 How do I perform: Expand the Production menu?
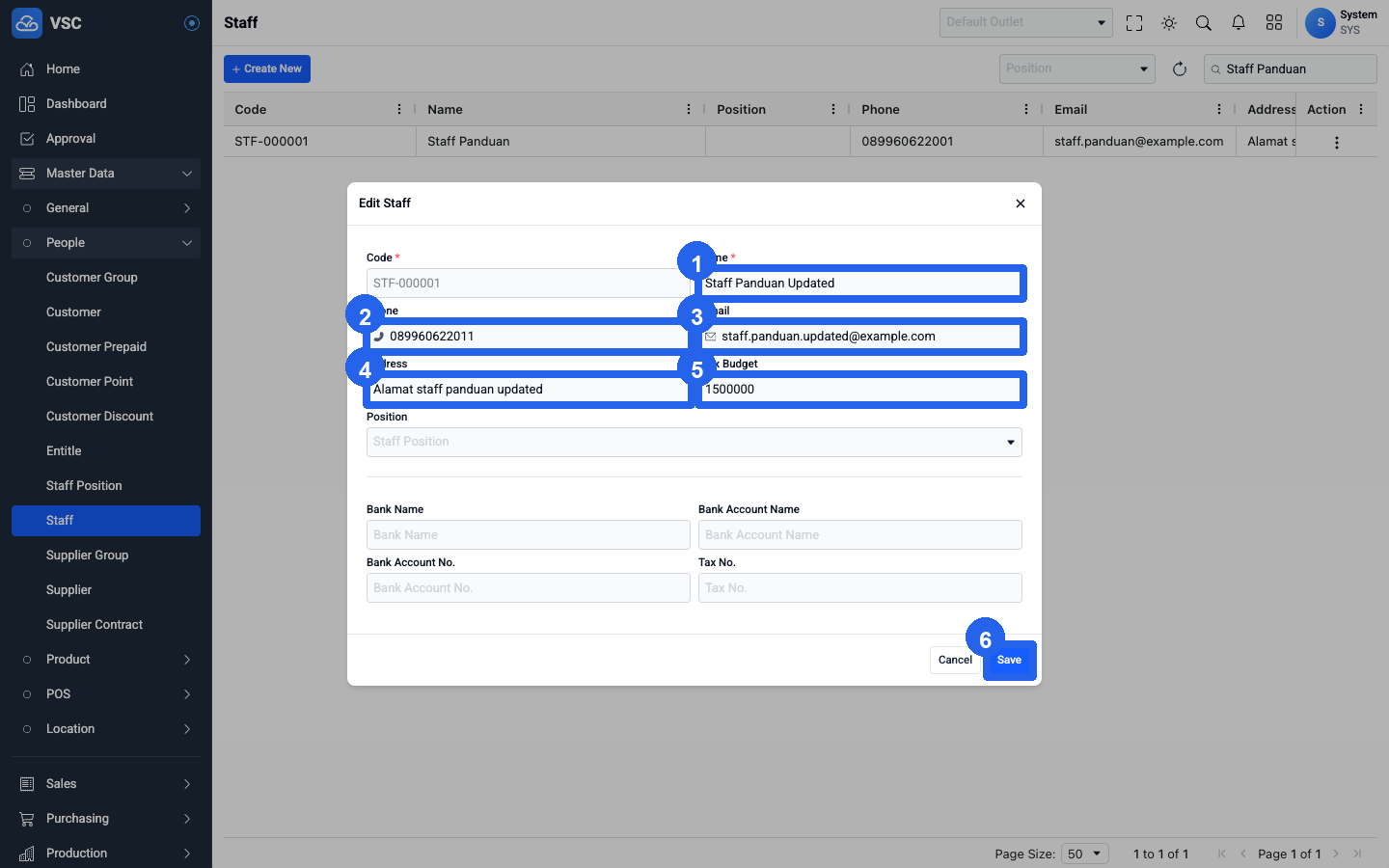point(106,854)
